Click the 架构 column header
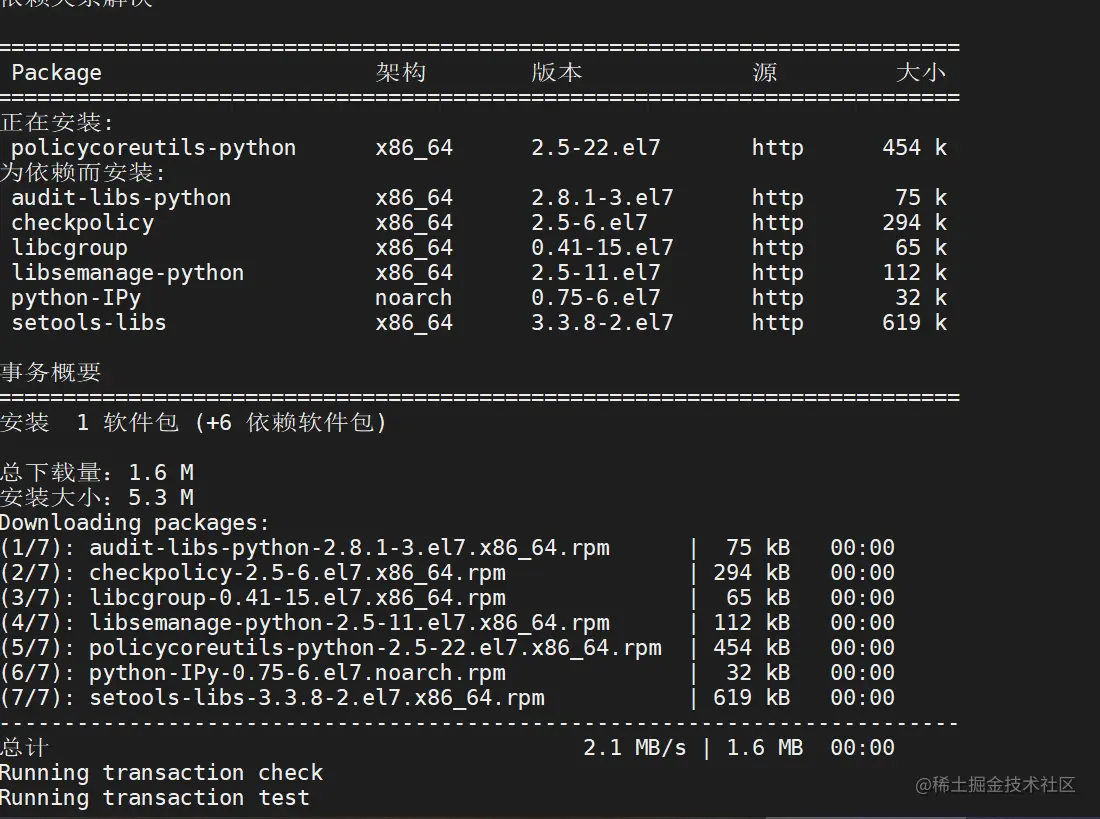 tap(401, 73)
